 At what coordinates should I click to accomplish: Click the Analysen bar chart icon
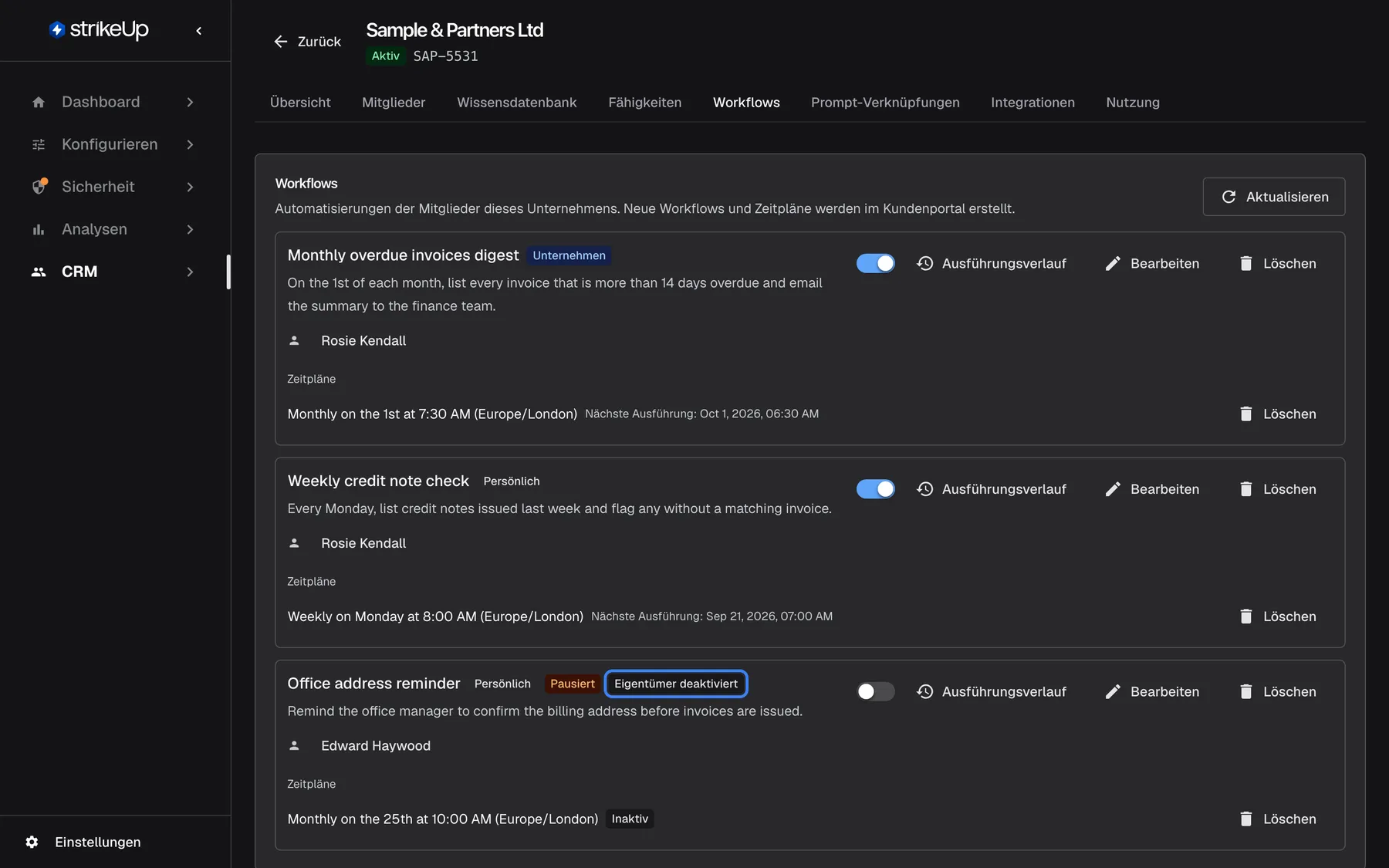pos(39,229)
